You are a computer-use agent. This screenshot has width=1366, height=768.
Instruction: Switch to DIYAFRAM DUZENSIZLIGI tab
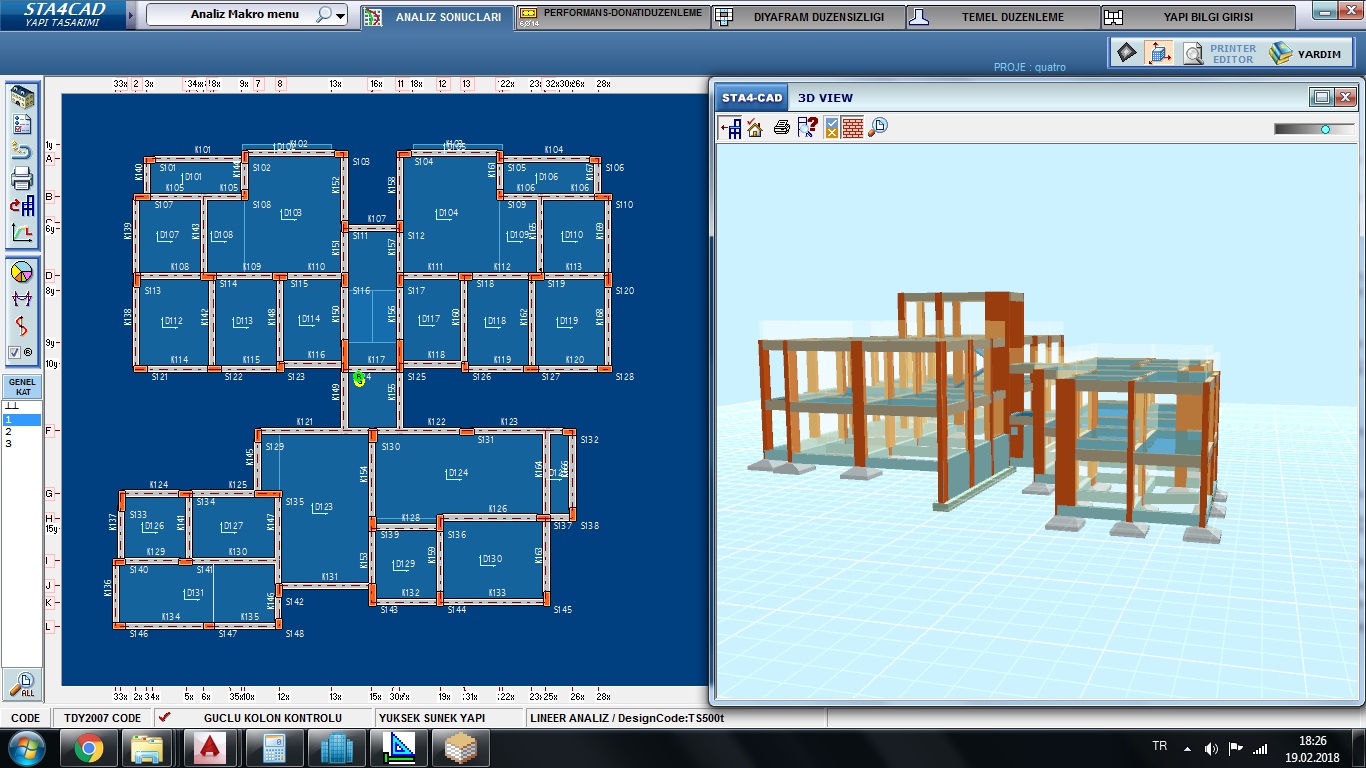[x=810, y=17]
